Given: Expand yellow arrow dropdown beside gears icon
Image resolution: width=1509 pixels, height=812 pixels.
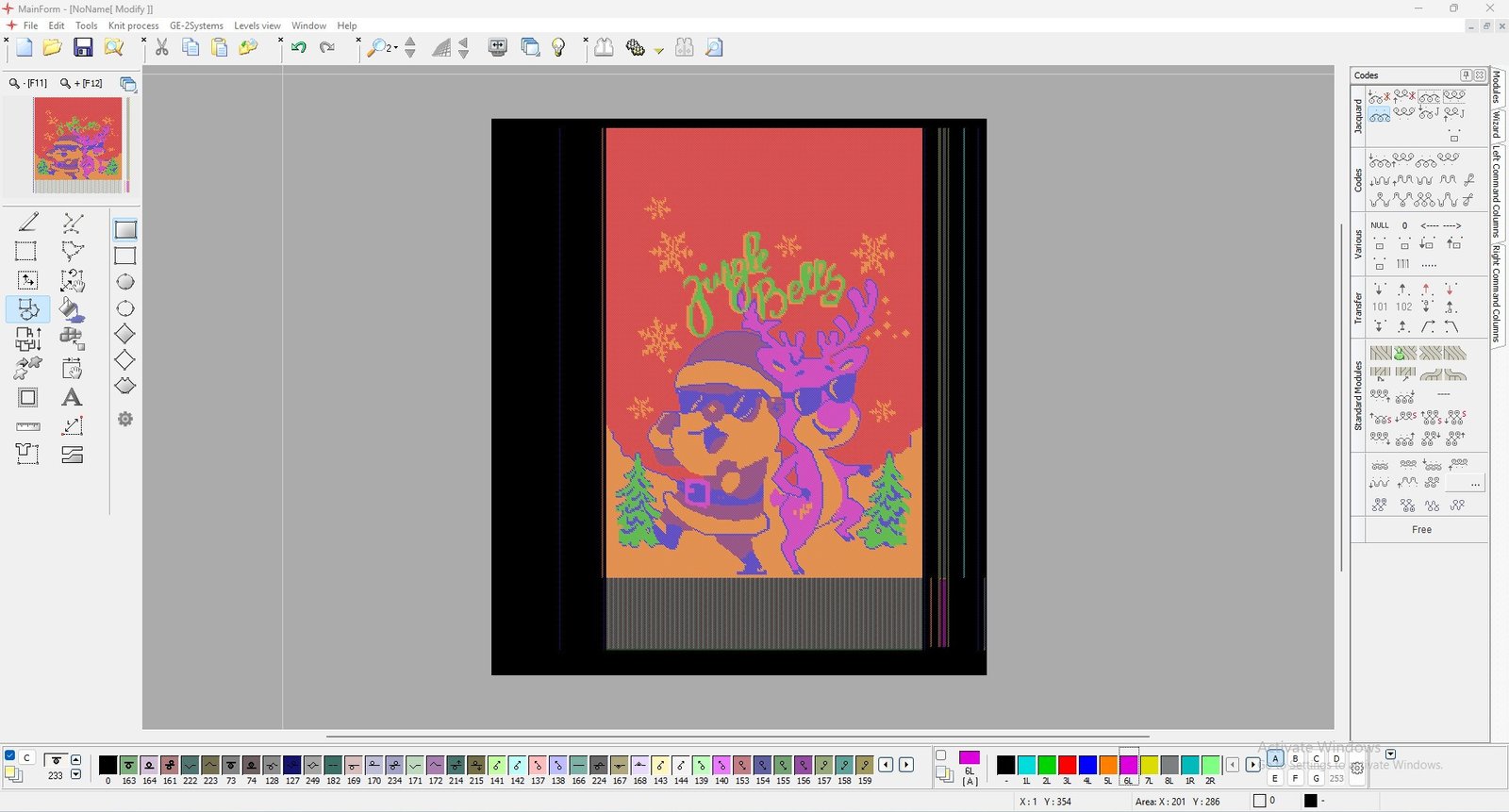Looking at the screenshot, I should point(659,50).
